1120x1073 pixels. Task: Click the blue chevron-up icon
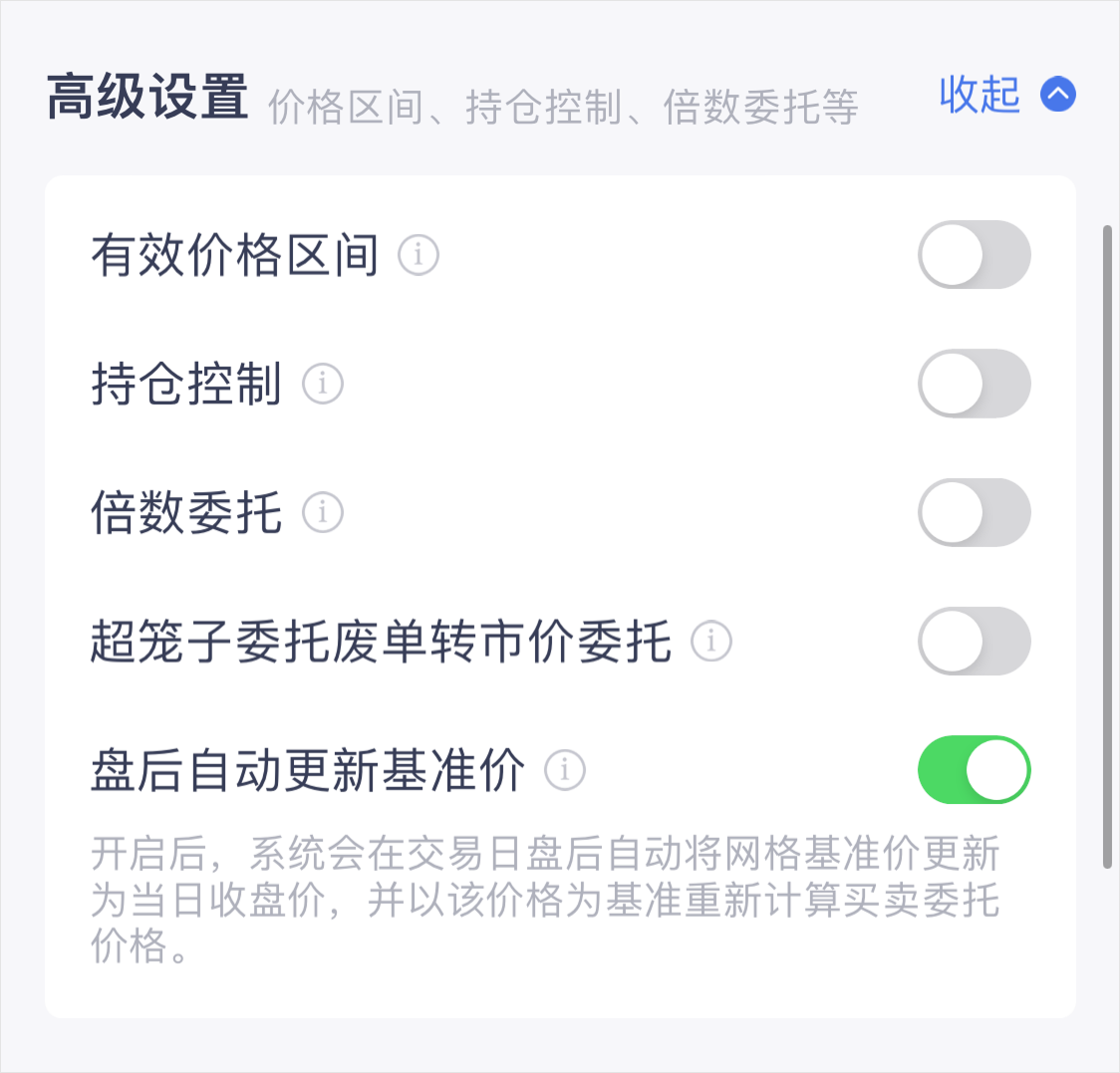1058,95
